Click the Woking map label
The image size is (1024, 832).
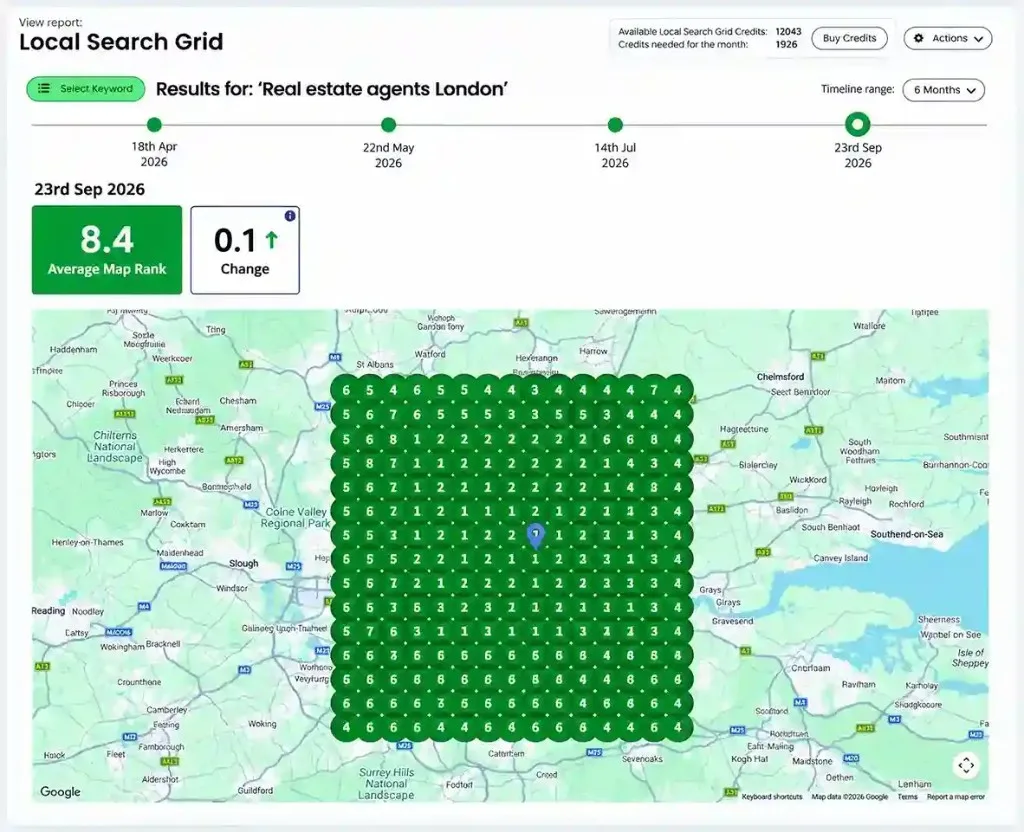coord(262,724)
